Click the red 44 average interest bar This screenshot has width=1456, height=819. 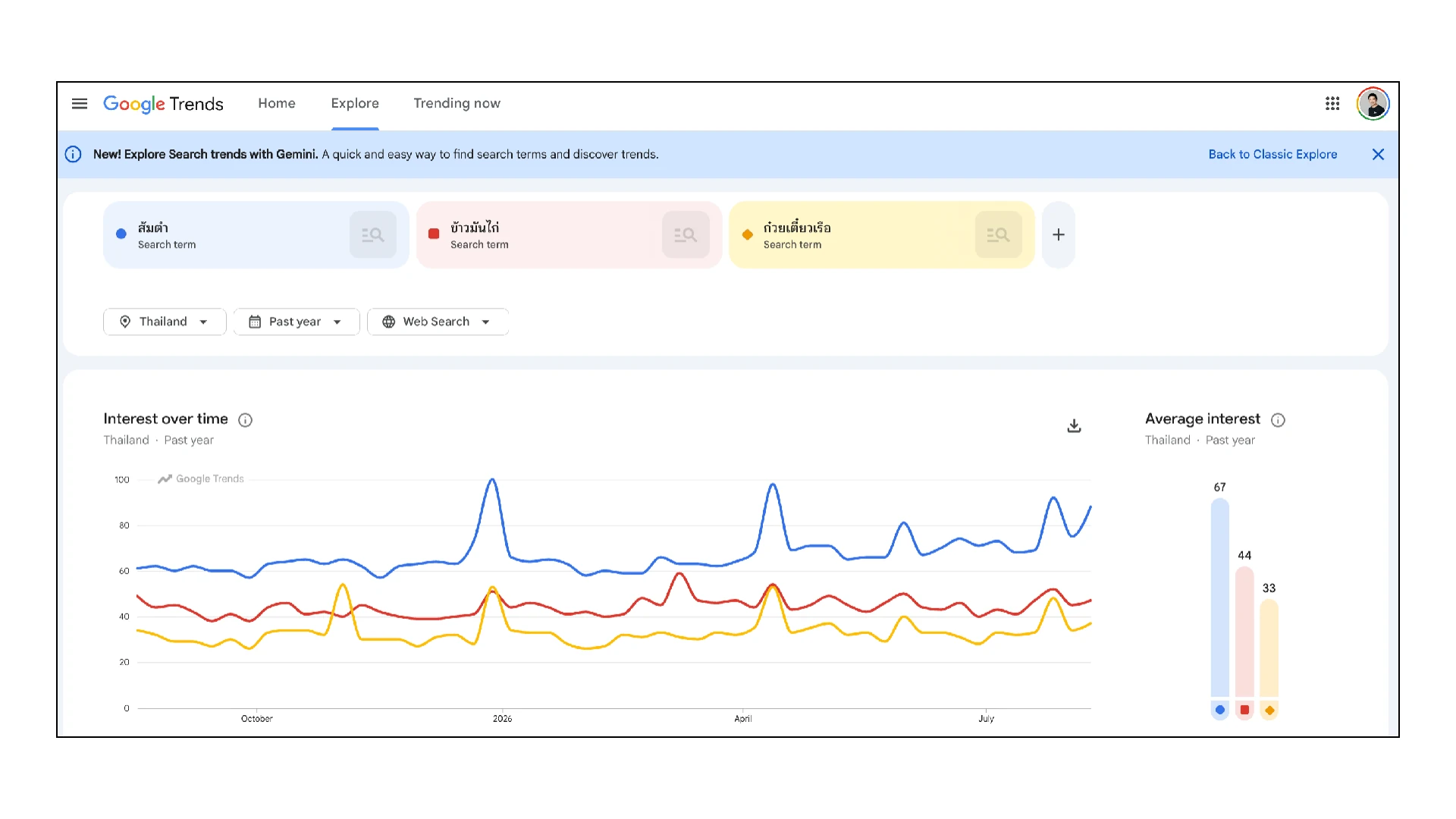(x=1244, y=632)
